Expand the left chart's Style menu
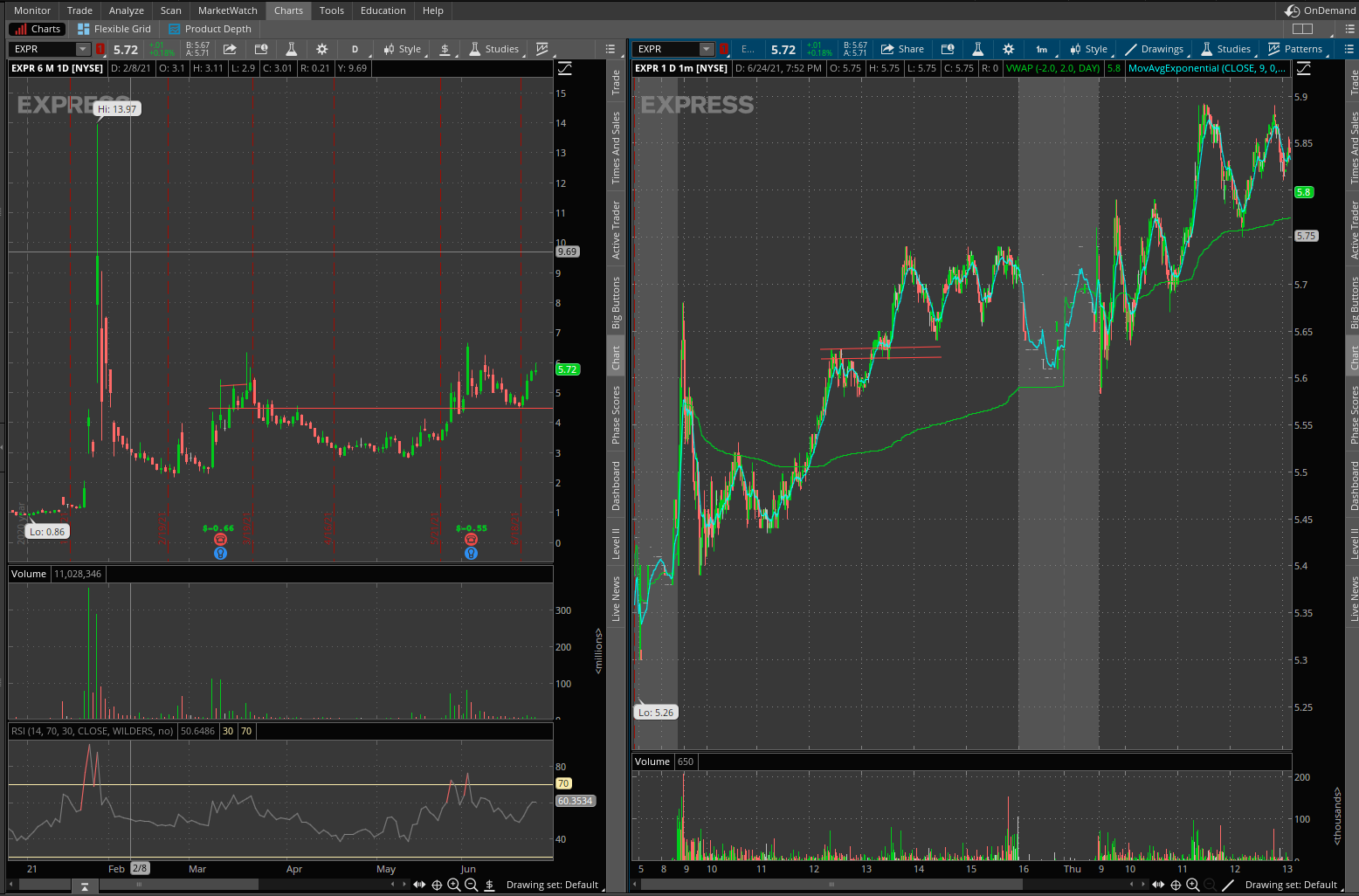 [x=403, y=49]
